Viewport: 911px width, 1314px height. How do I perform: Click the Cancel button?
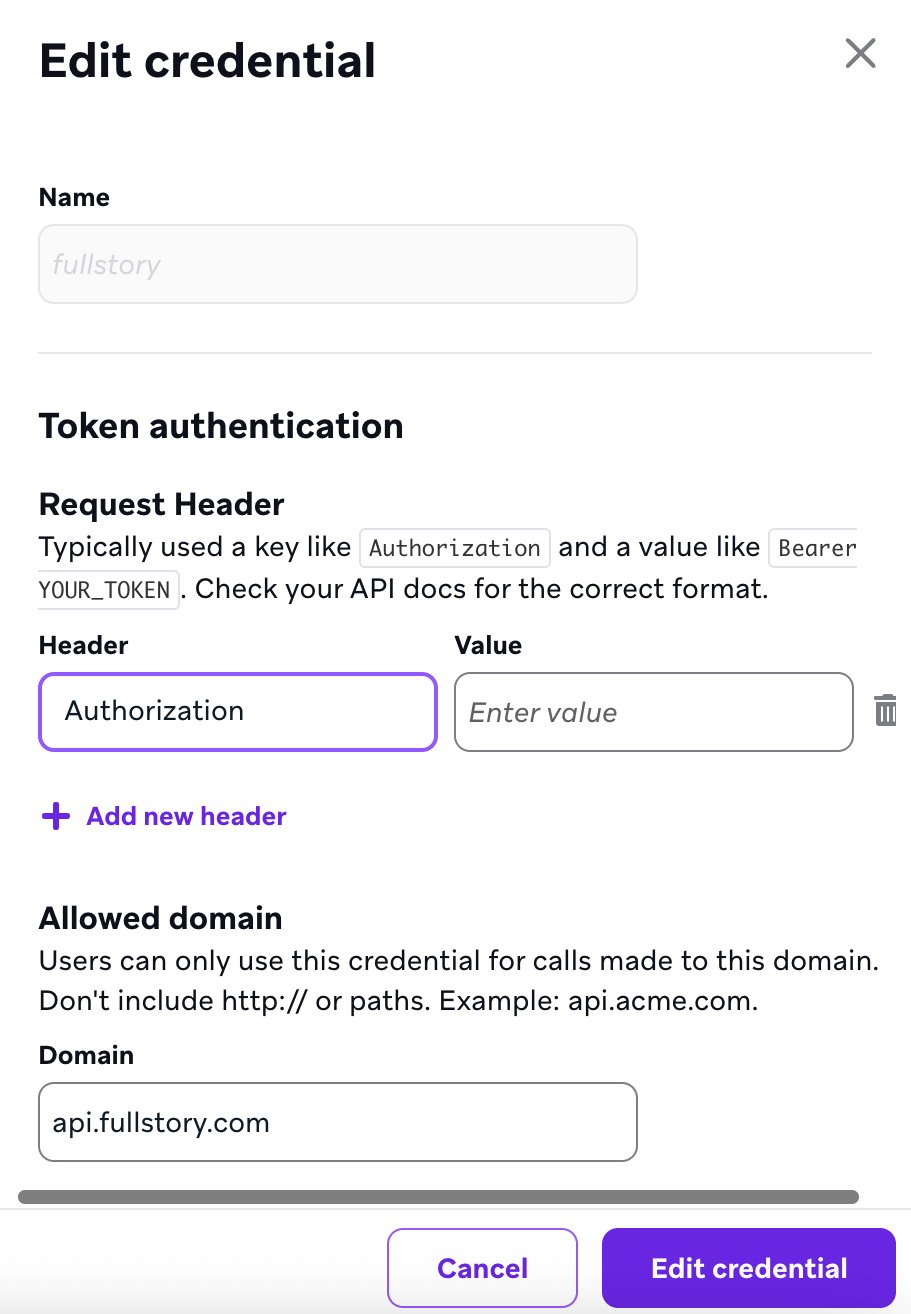(482, 1267)
